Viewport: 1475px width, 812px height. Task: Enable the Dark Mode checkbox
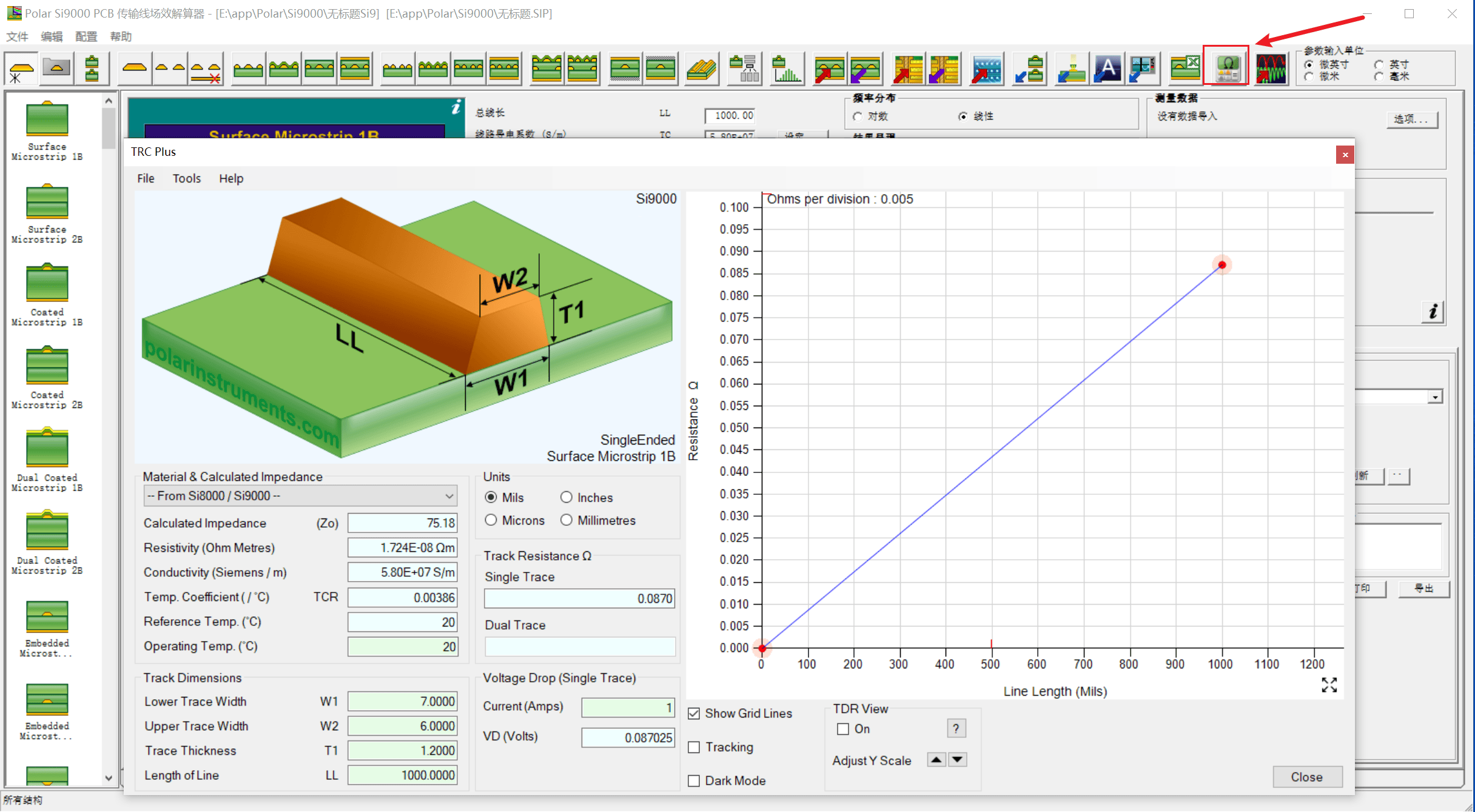tap(694, 781)
